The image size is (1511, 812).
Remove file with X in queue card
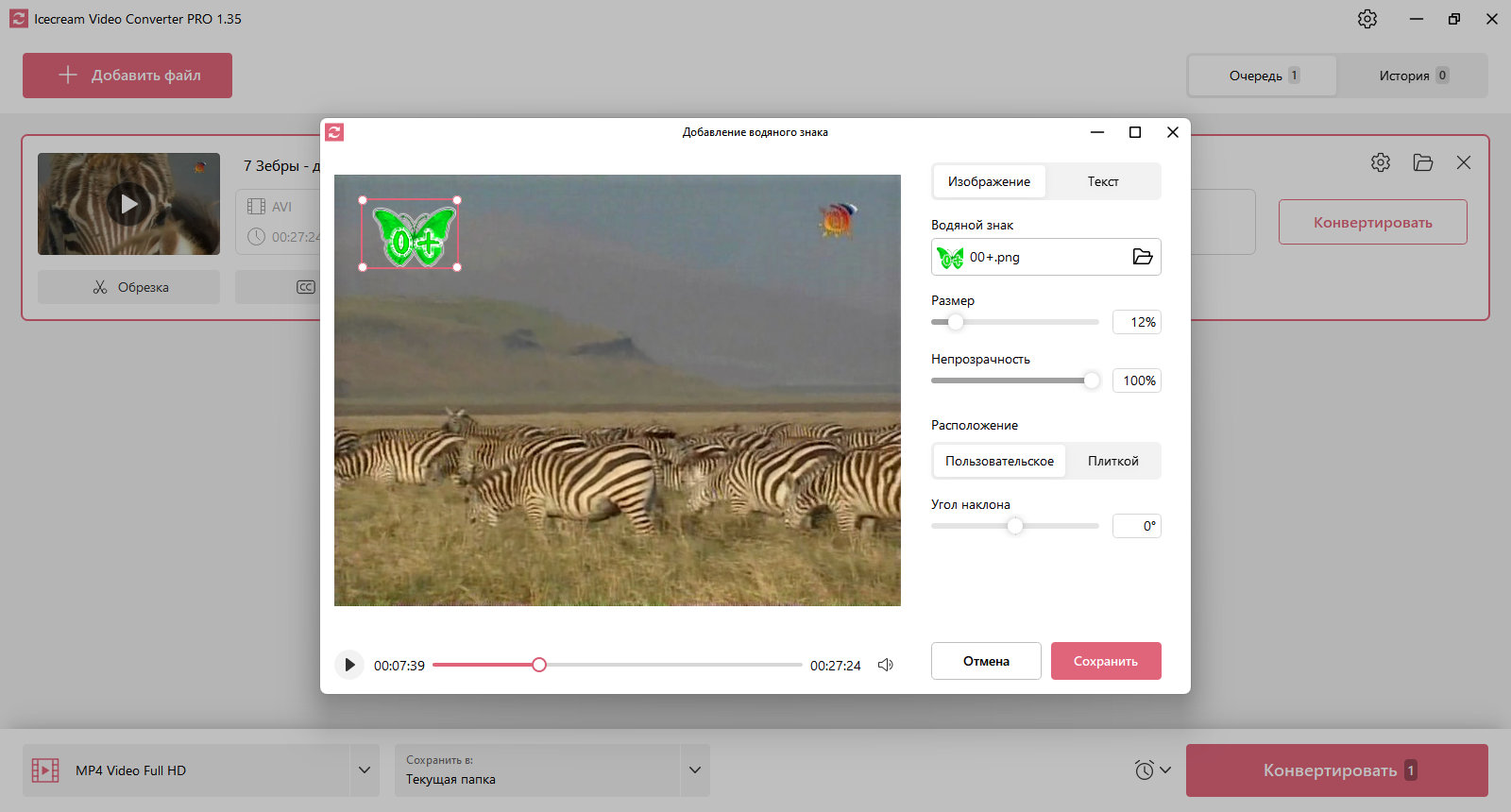1464,162
